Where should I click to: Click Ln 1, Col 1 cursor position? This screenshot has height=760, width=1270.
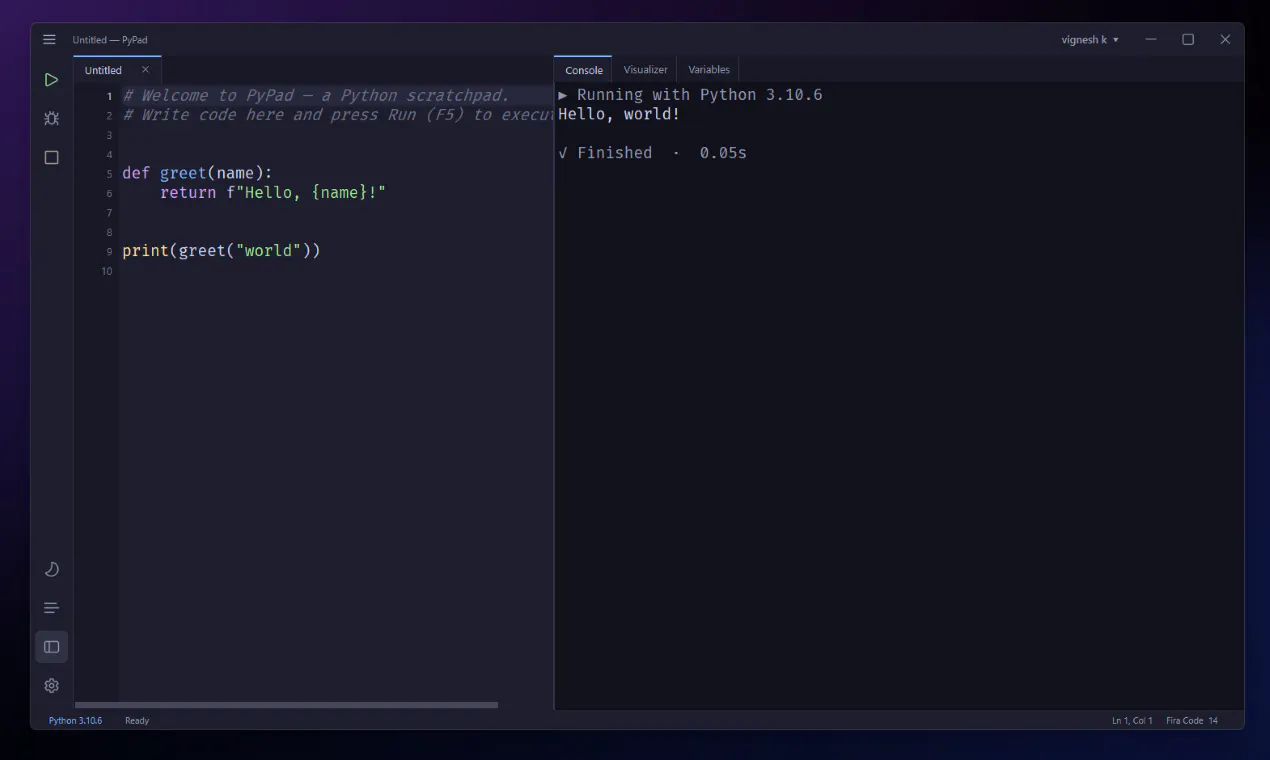coord(1132,720)
